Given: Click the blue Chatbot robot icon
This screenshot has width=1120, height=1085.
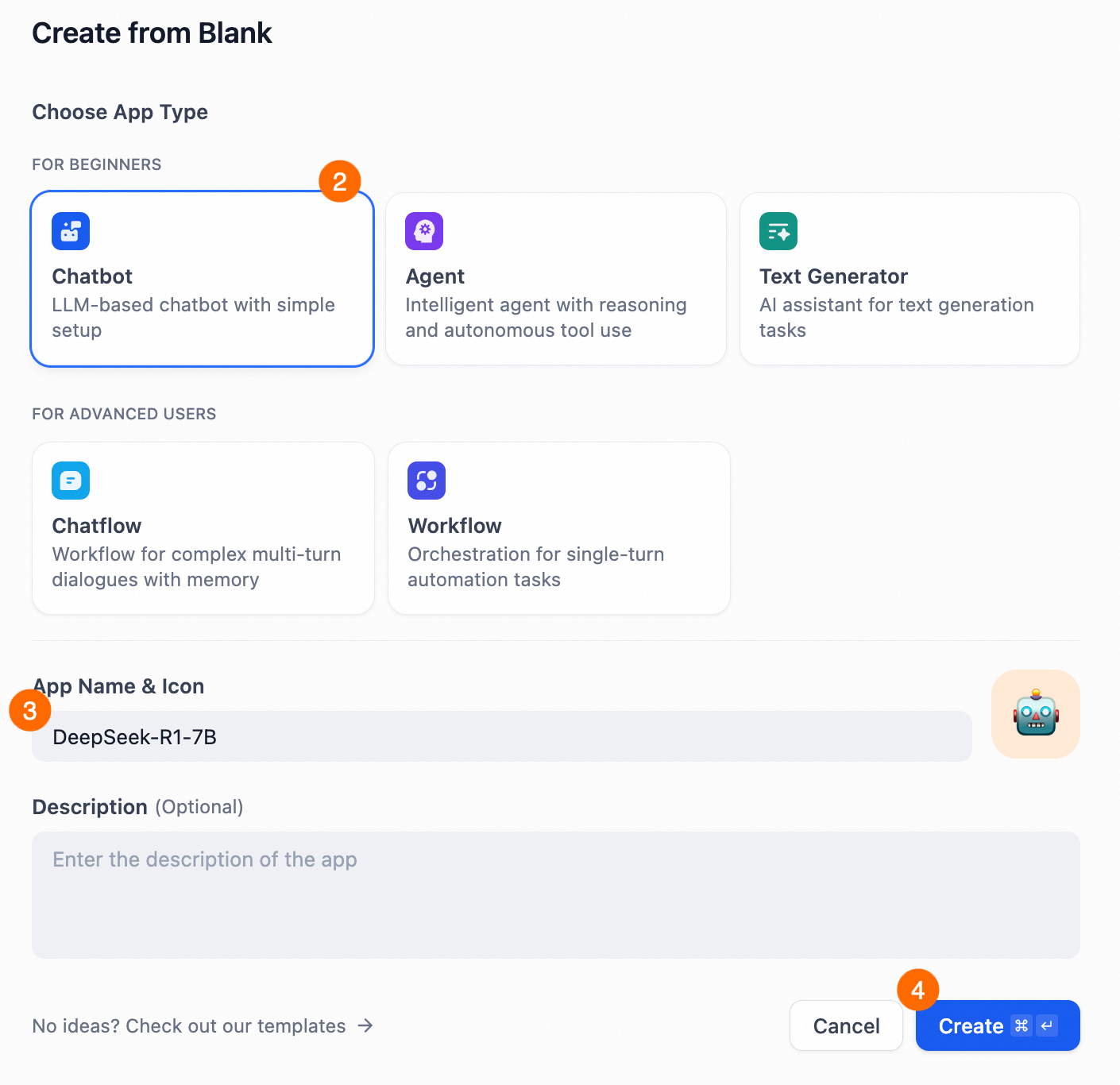Looking at the screenshot, I should point(71,231).
